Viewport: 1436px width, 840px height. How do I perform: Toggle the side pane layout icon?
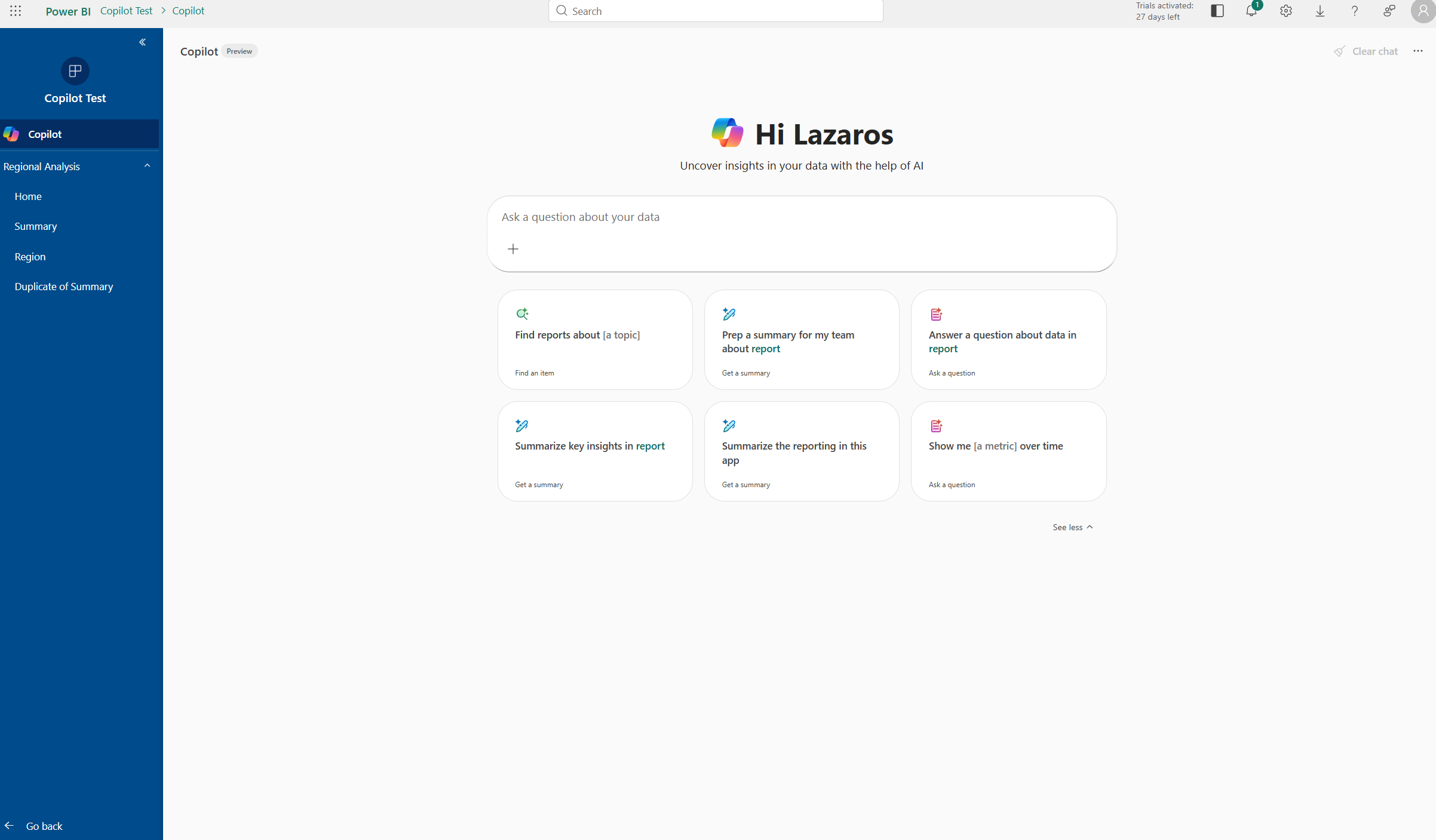(x=1217, y=11)
